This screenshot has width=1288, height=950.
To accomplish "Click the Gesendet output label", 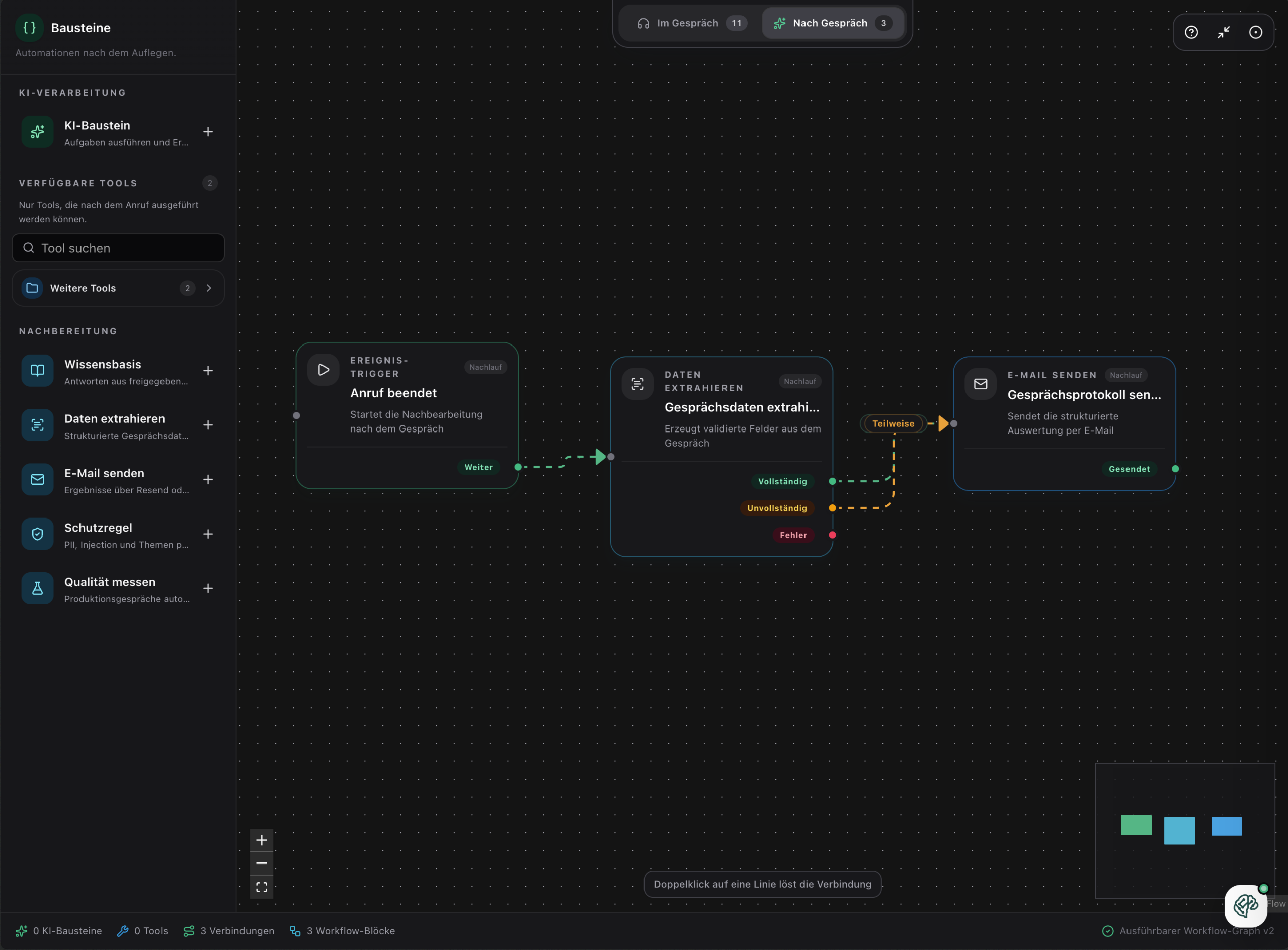I will point(1129,469).
